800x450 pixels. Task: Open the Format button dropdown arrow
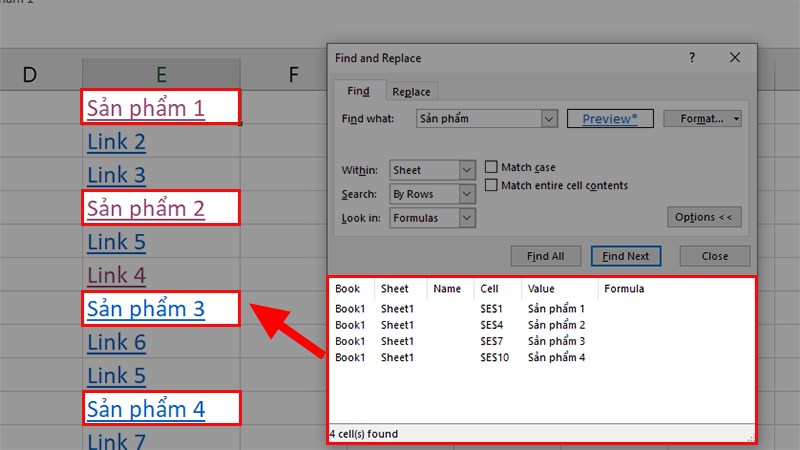coord(736,119)
